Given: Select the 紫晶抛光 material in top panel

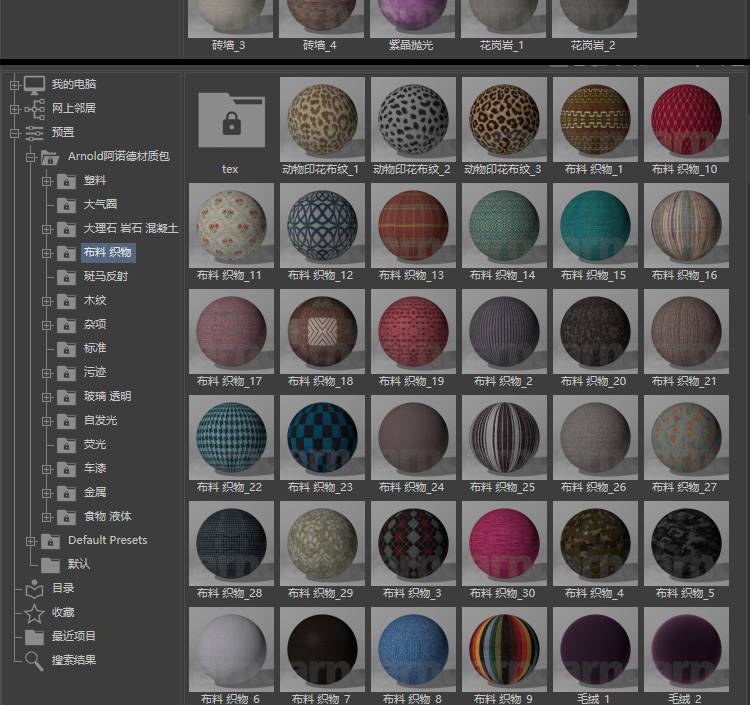Looking at the screenshot, I should (x=412, y=19).
